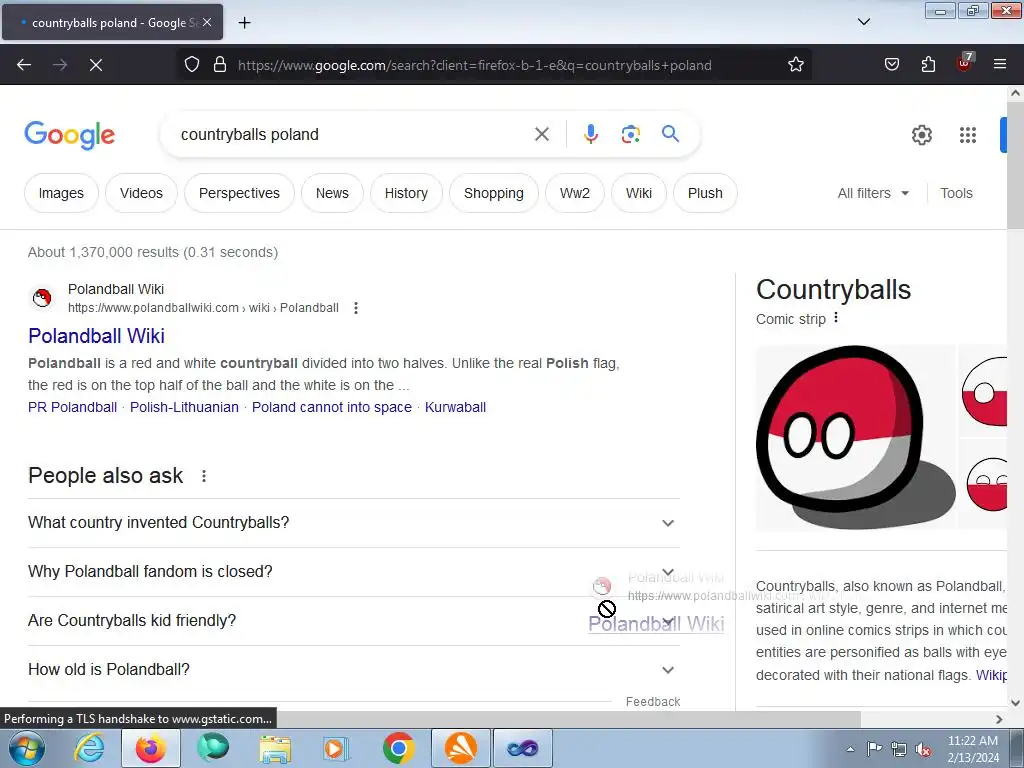Click the Feedback link

(x=653, y=701)
